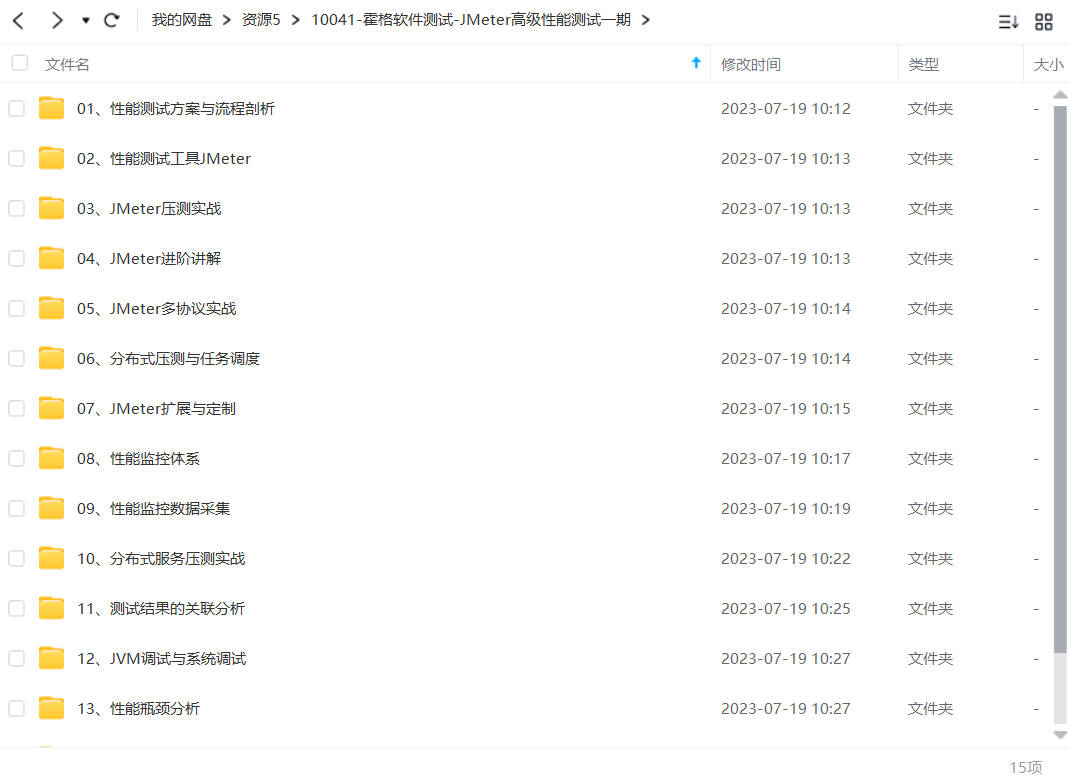Refresh the current folder listing
The height and width of the screenshot is (781, 1069).
point(112,20)
